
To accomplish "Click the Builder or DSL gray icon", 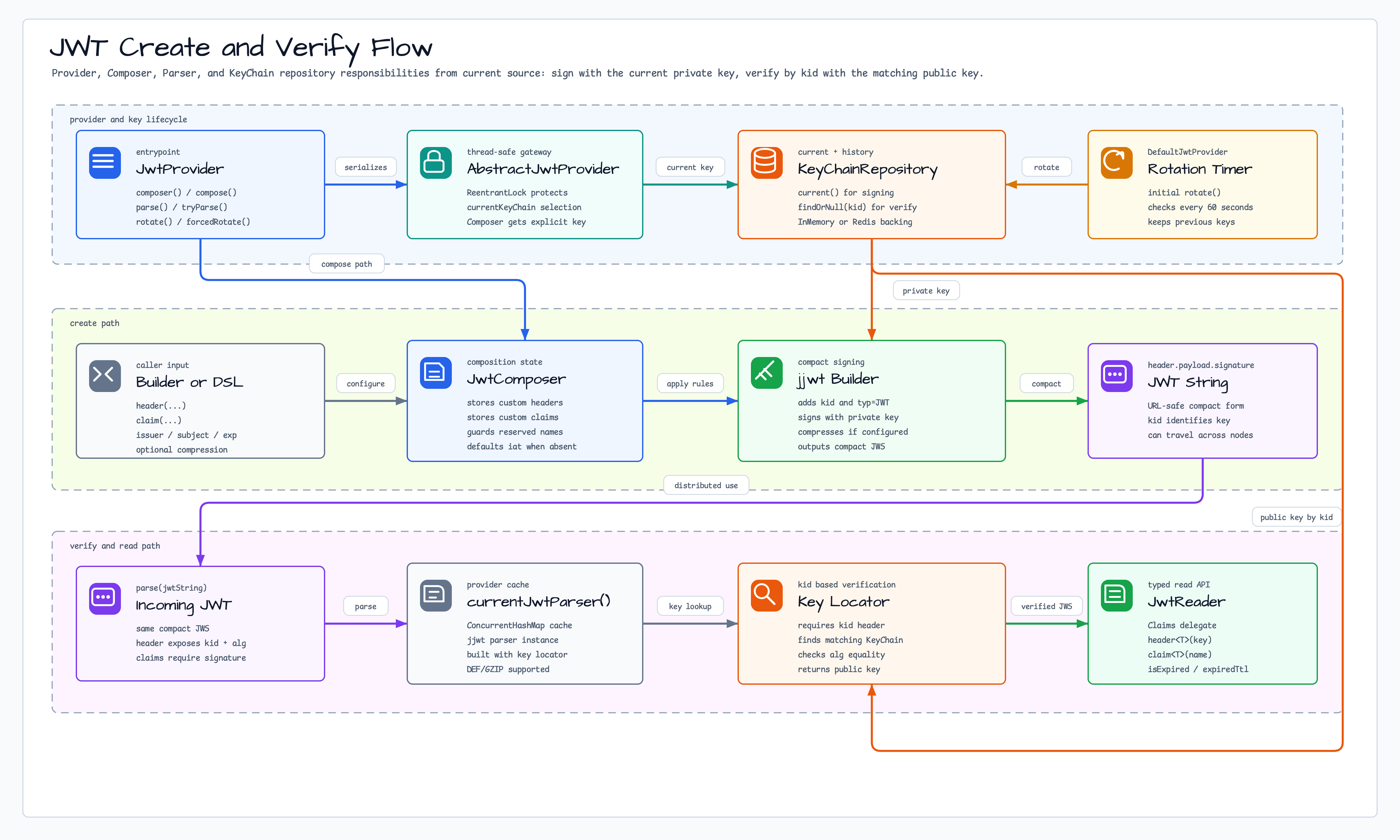I will pos(105,376).
